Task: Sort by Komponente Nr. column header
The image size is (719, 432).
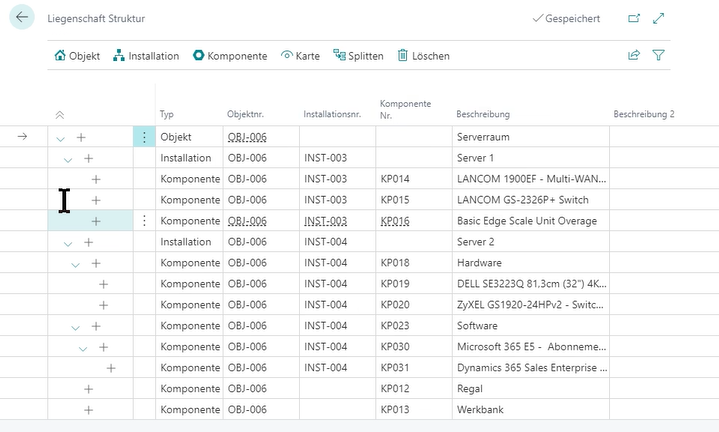Action: (405, 110)
